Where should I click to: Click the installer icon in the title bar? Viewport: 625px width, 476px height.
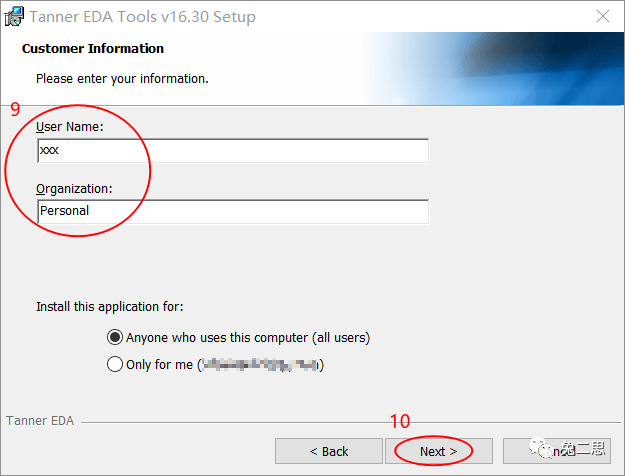[x=15, y=17]
